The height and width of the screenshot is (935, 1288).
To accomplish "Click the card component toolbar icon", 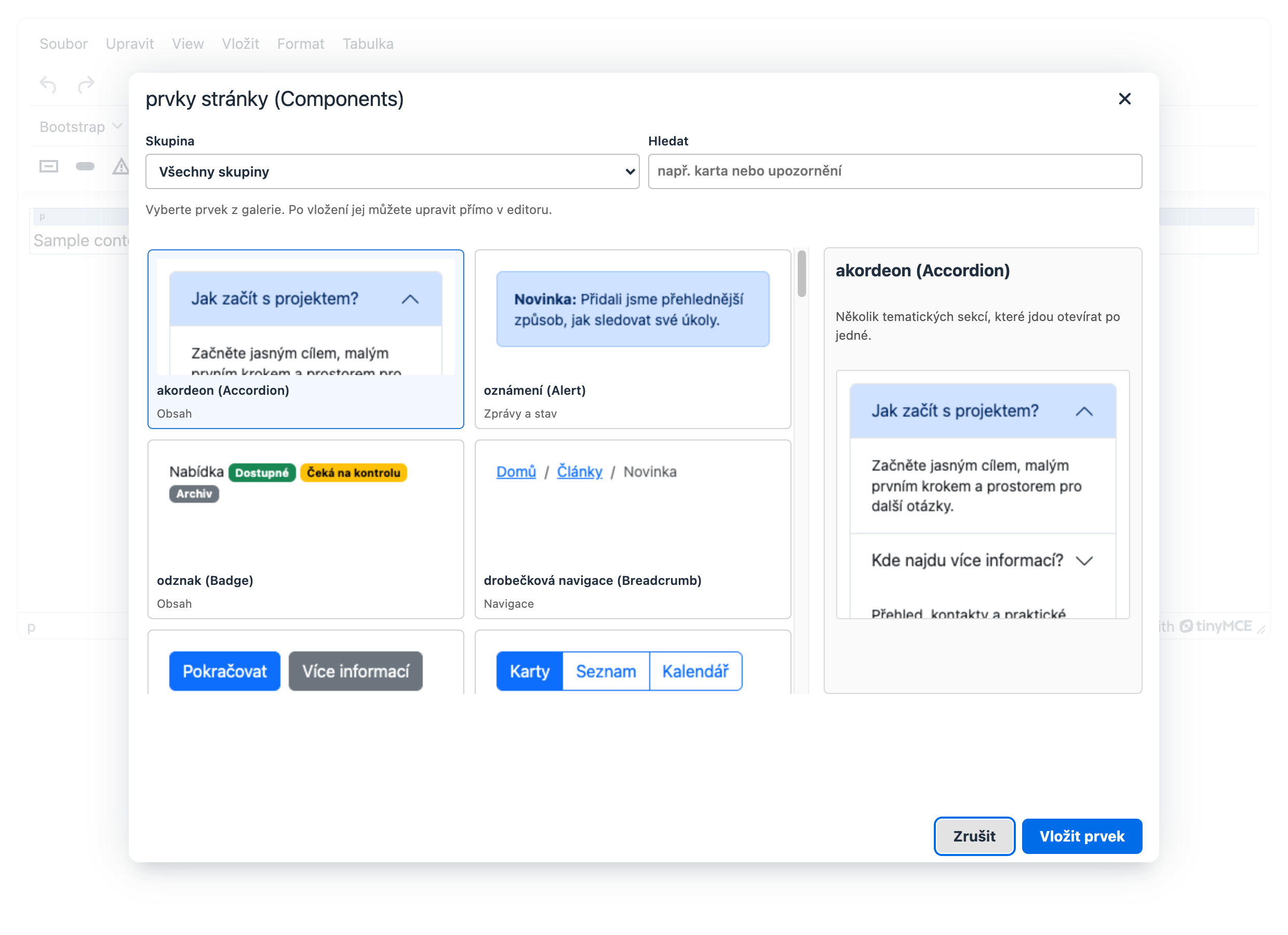I will (x=49, y=166).
